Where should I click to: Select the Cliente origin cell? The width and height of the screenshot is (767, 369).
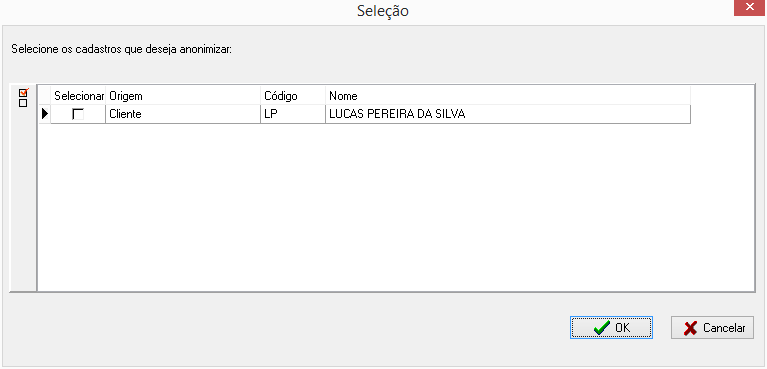tap(183, 114)
